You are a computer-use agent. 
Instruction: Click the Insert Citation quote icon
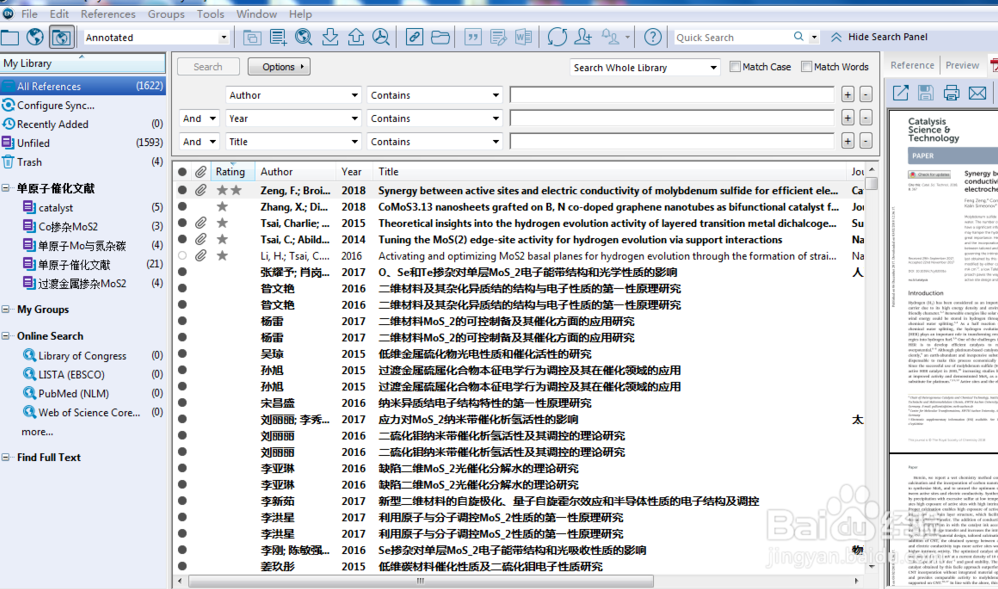pos(472,37)
